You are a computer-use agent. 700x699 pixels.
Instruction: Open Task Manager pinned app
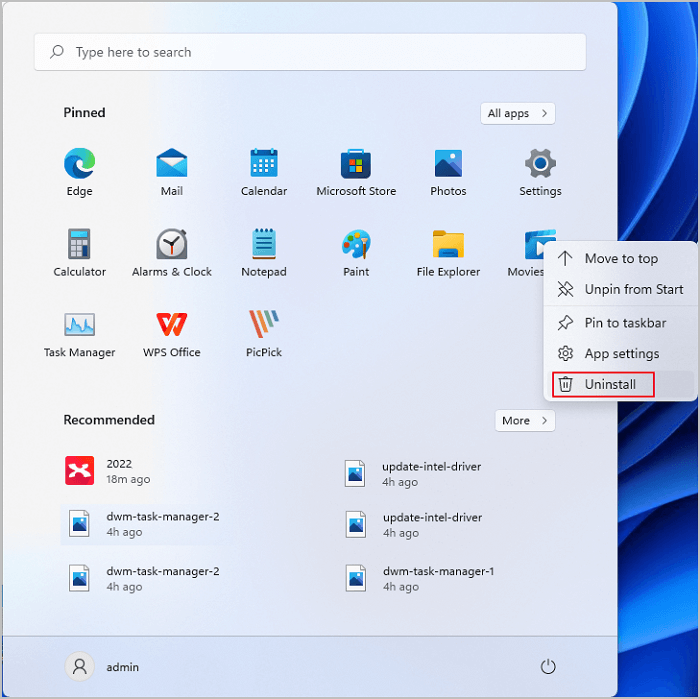click(79, 333)
